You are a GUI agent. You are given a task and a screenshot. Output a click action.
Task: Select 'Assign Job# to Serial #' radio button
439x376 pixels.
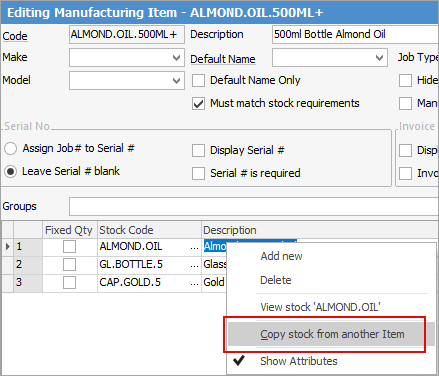tap(10, 149)
